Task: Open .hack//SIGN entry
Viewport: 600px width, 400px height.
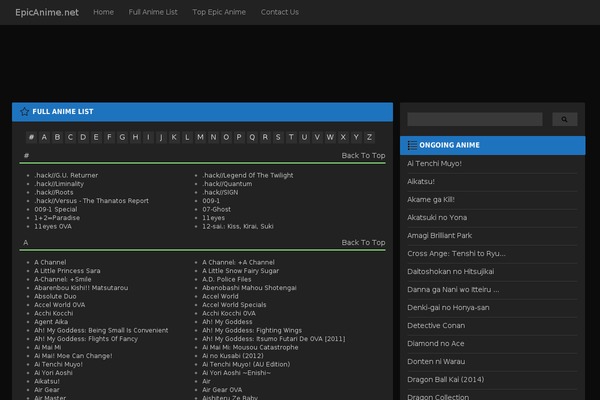Action: (220, 192)
